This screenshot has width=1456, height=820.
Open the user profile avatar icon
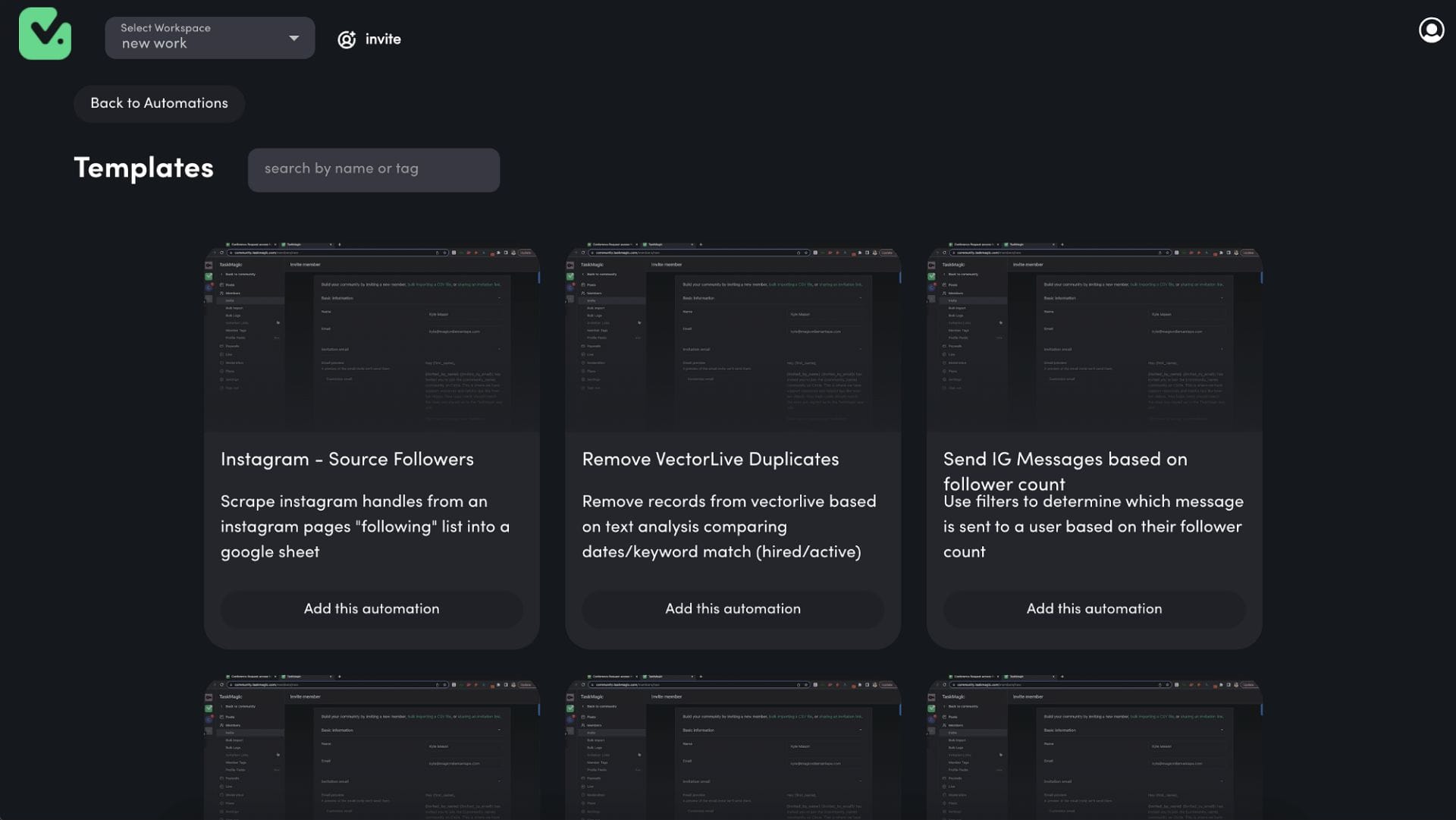click(x=1431, y=30)
